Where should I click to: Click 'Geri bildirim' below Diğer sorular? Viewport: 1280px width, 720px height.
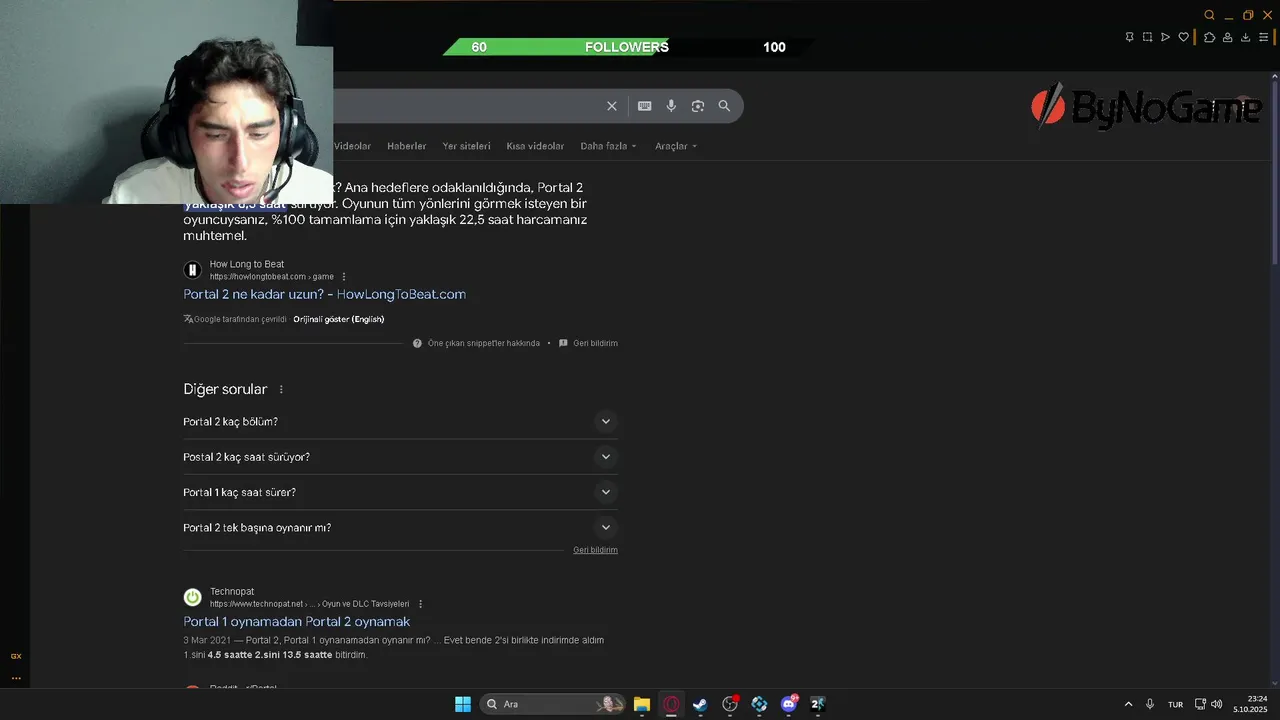click(x=595, y=550)
